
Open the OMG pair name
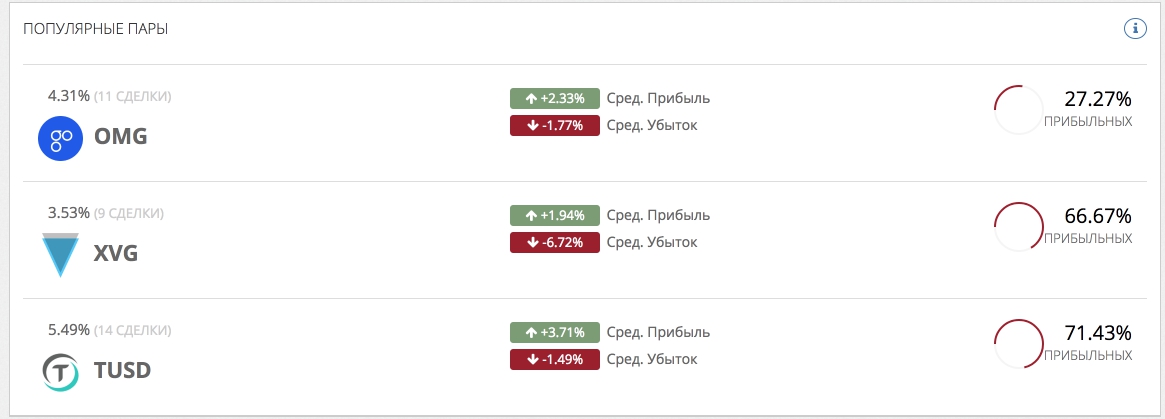(x=120, y=138)
